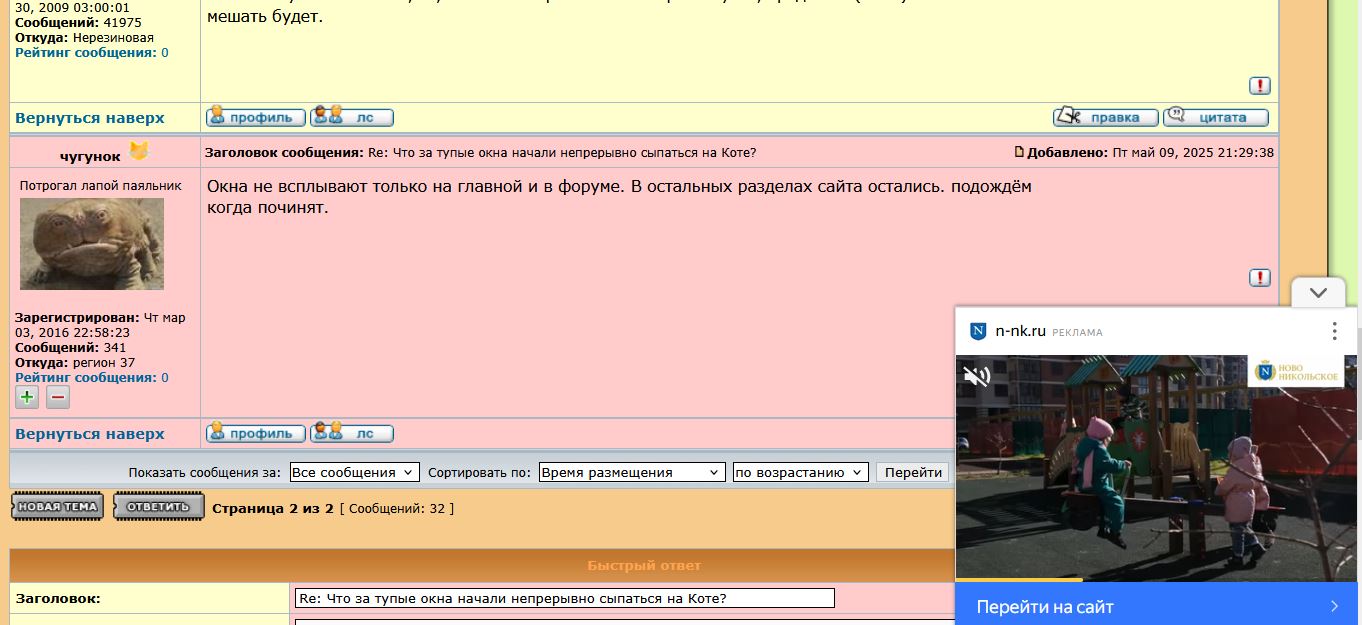Open the "Все сообщения" dropdown
The height and width of the screenshot is (625, 1362).
355,472
